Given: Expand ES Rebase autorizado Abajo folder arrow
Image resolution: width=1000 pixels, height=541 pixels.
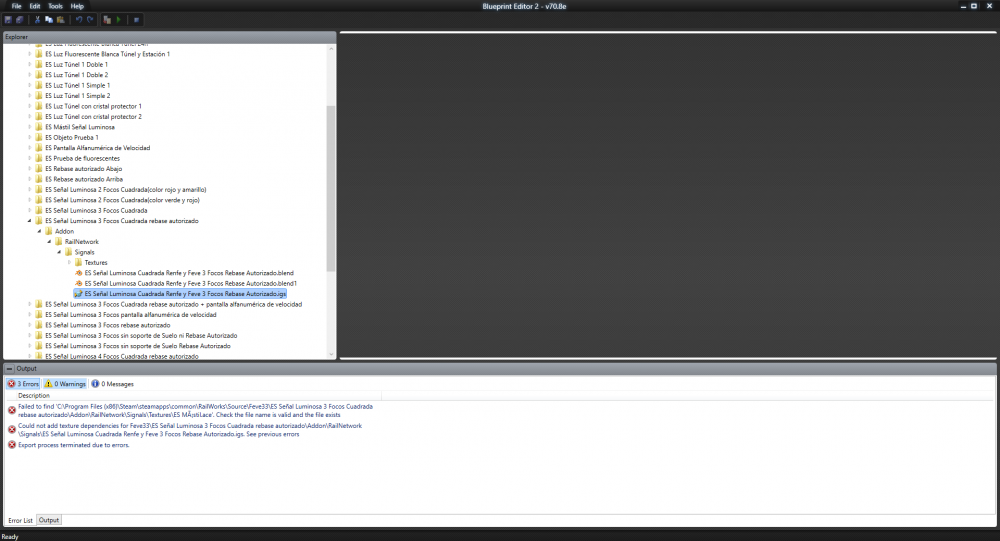Looking at the screenshot, I should point(29,168).
